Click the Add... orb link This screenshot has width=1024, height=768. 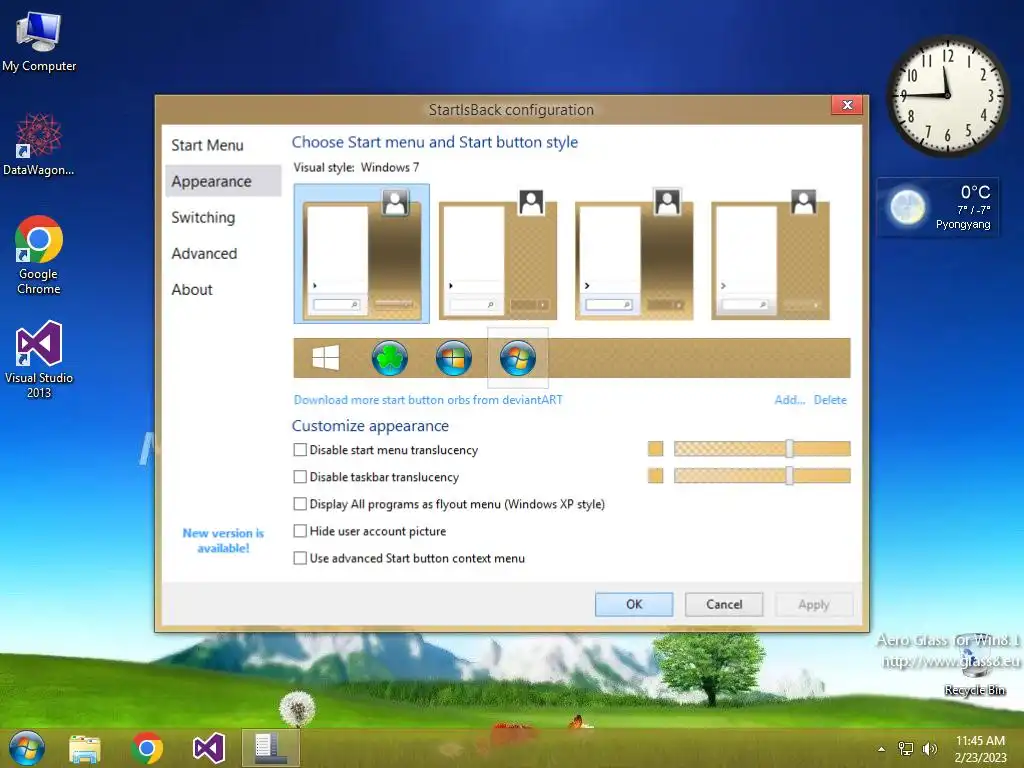pos(790,400)
